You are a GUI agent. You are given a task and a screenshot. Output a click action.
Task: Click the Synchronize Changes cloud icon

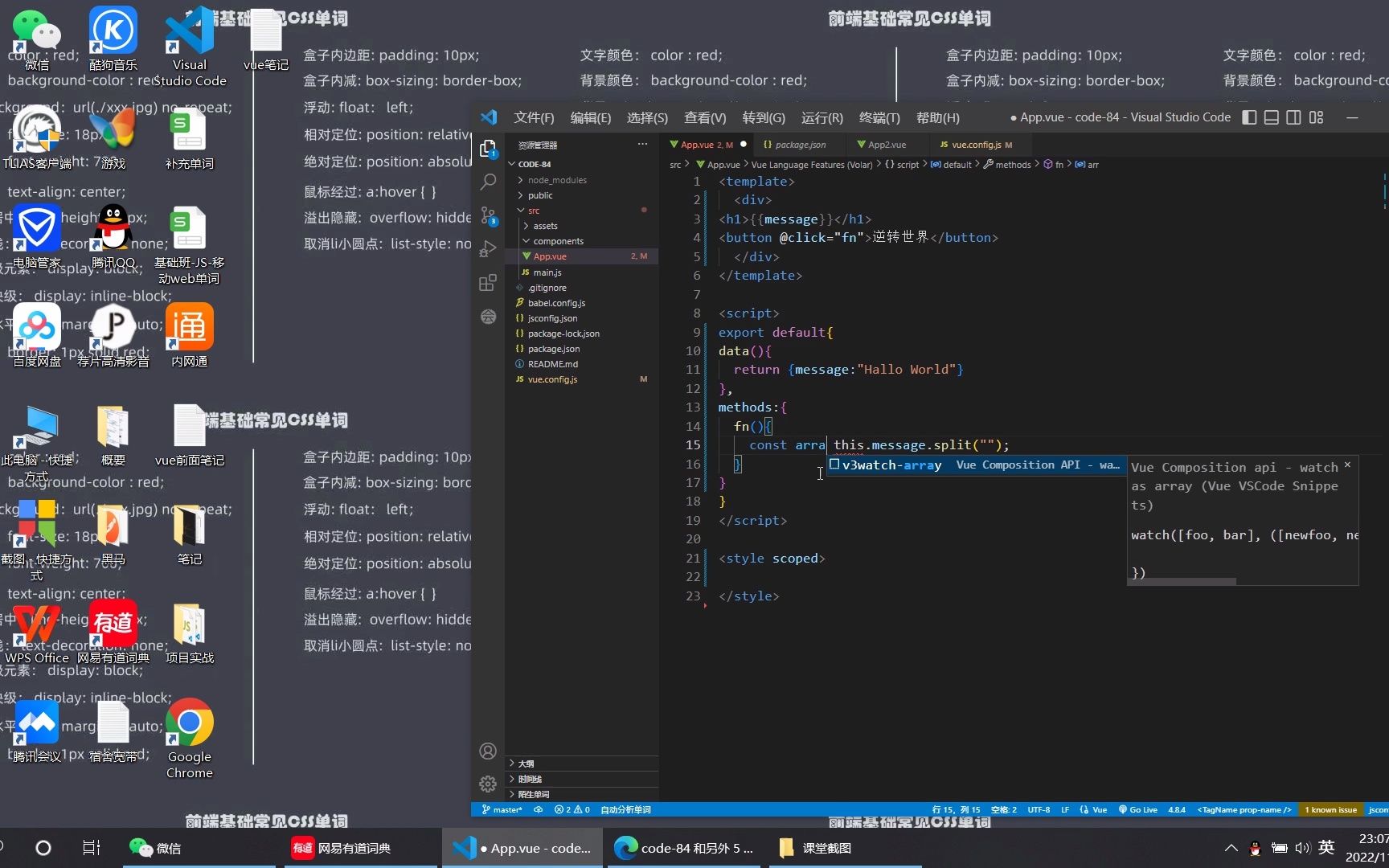pos(539,809)
